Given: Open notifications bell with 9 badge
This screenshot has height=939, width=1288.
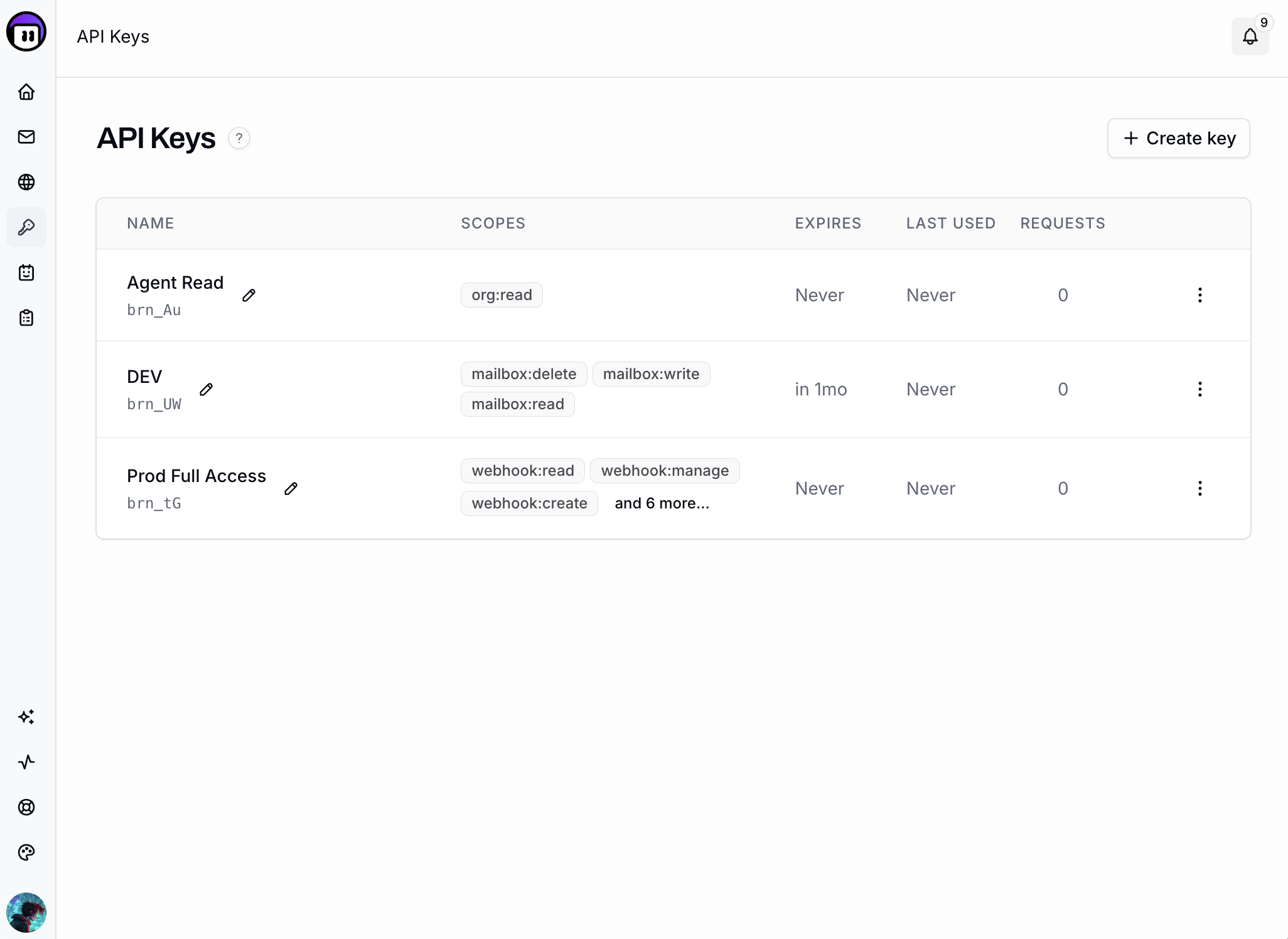Looking at the screenshot, I should point(1250,36).
